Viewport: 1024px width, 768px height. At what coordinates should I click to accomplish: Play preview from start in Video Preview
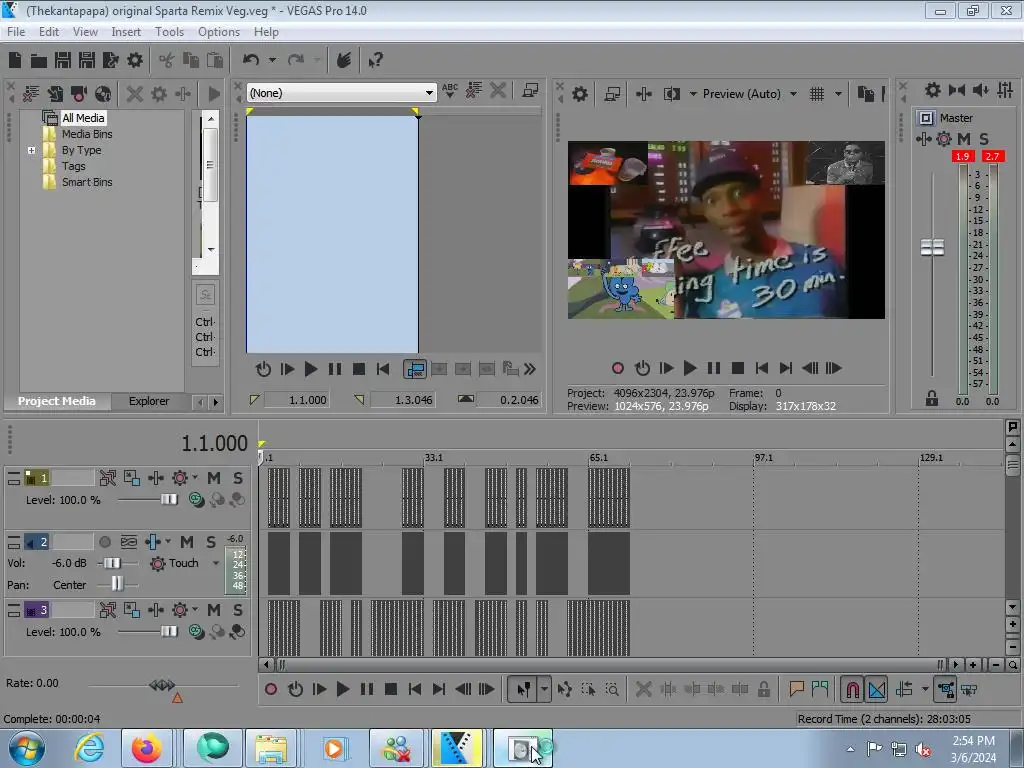(x=666, y=368)
